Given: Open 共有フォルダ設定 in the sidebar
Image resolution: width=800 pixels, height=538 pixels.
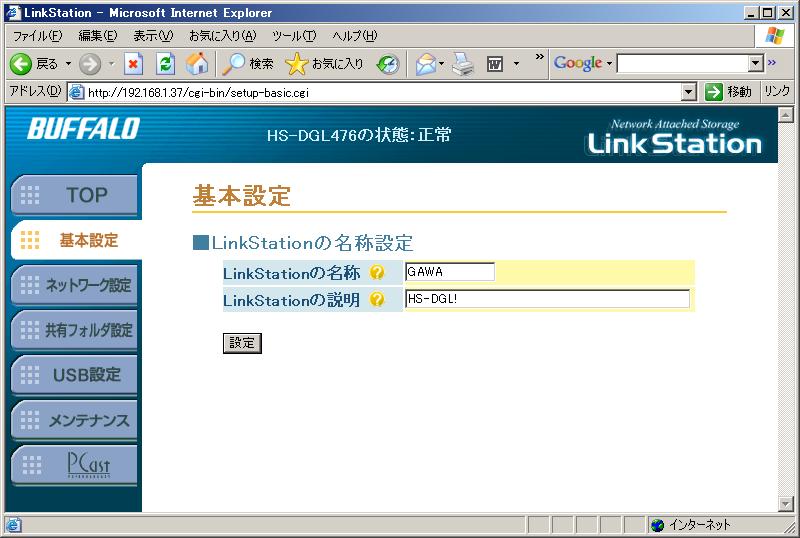Looking at the screenshot, I should 74,330.
